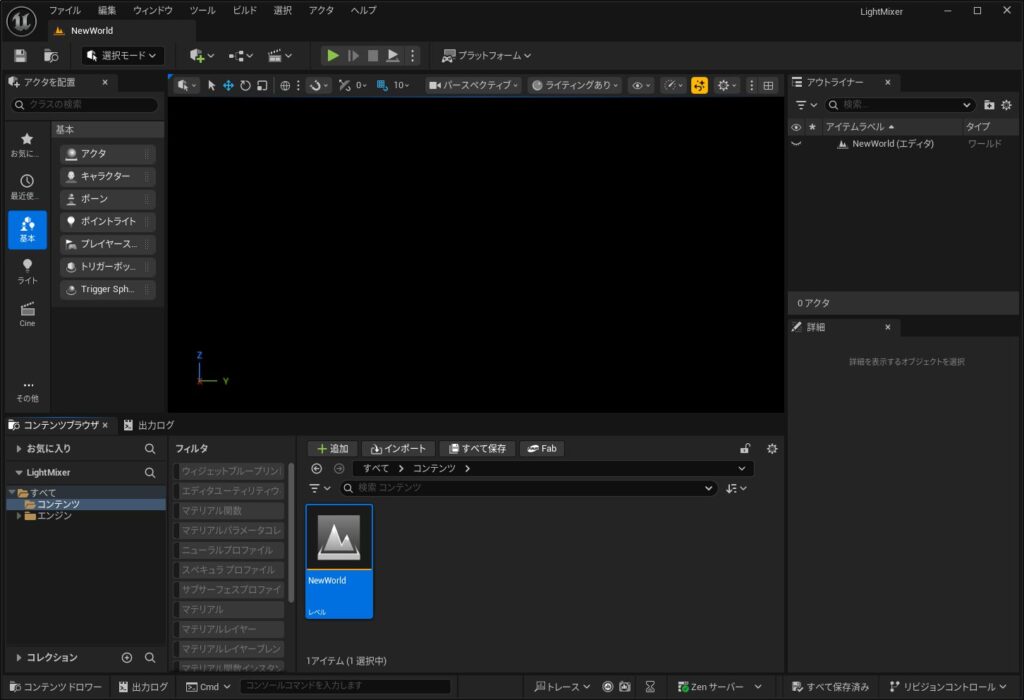Image resolution: width=1024 pixels, height=700 pixels.
Task: Open the ライティングあり view mode dropdown
Action: (575, 86)
